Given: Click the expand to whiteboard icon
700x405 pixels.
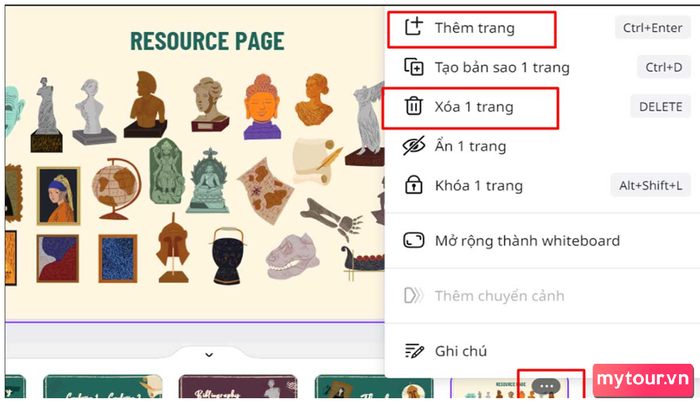Looking at the screenshot, I should pos(414,240).
